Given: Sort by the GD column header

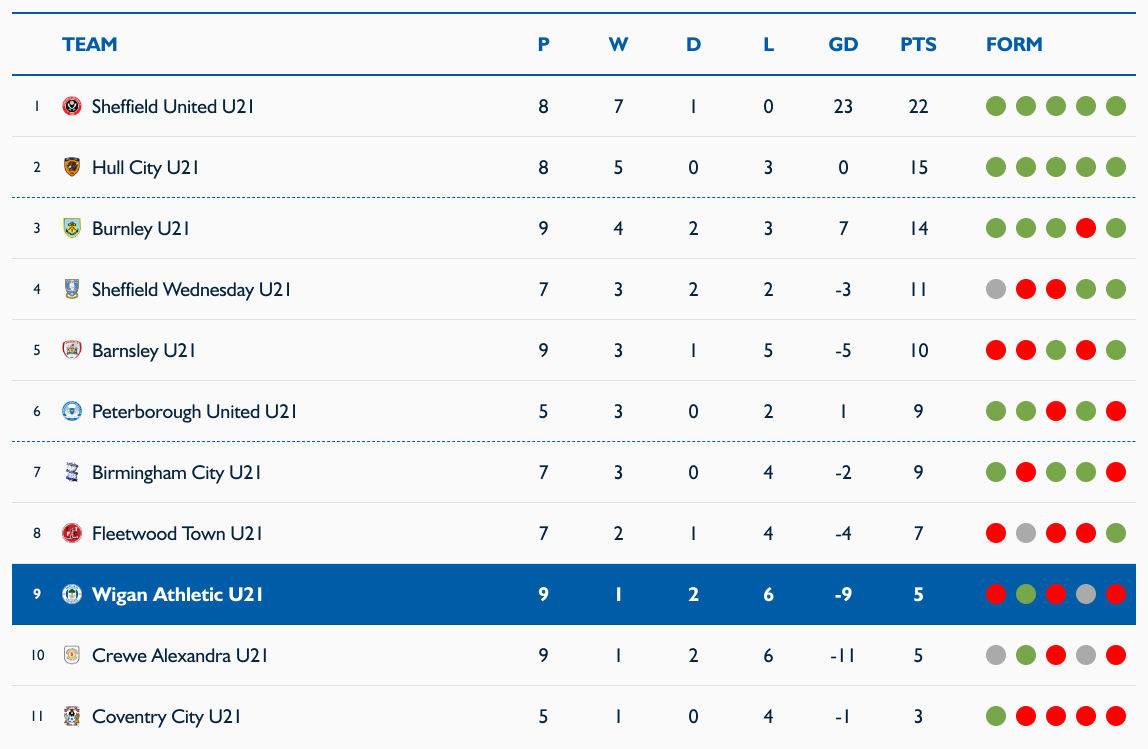Looking at the screenshot, I should point(843,45).
